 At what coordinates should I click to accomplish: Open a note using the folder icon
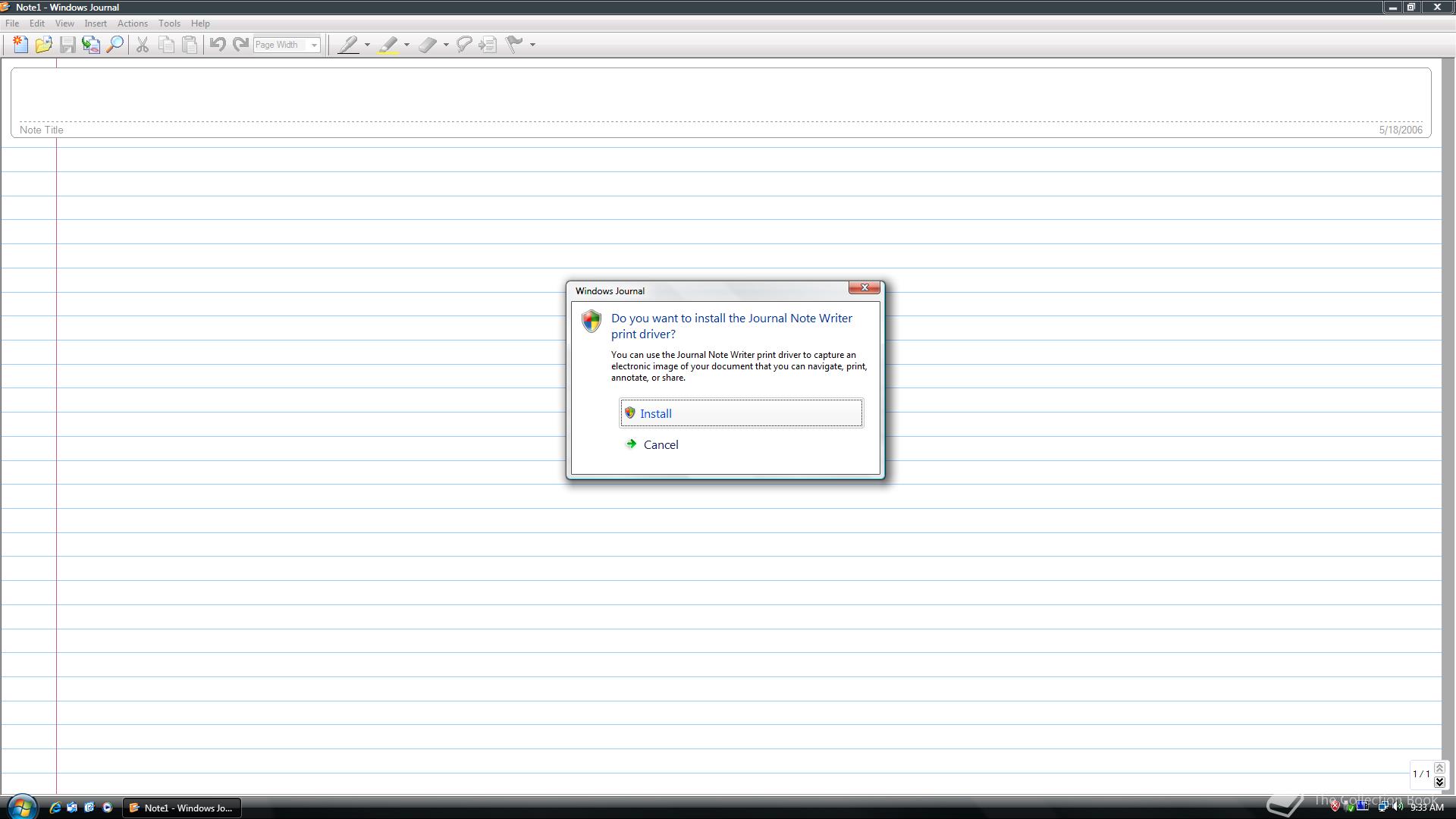tap(44, 45)
